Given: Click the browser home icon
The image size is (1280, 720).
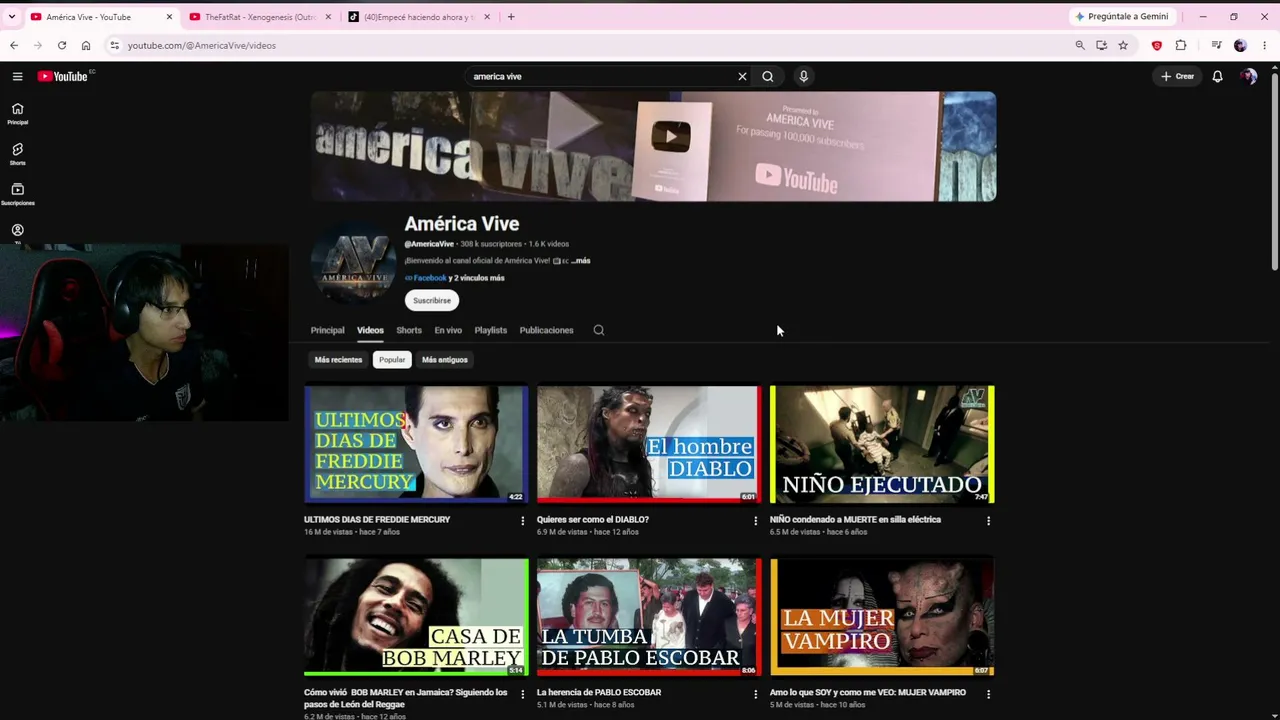Looking at the screenshot, I should 86,45.
